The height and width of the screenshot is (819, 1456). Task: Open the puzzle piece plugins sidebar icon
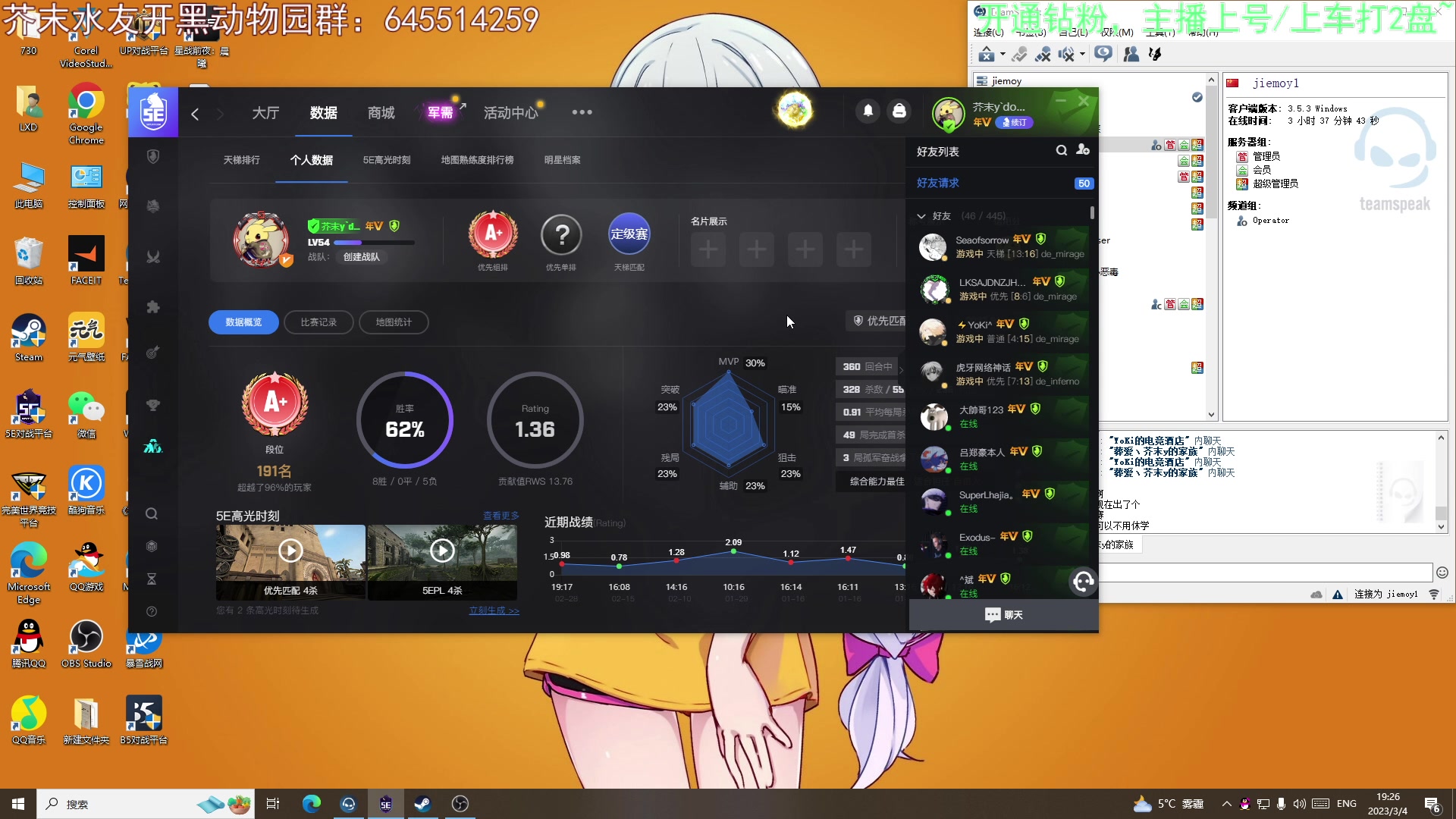152,306
